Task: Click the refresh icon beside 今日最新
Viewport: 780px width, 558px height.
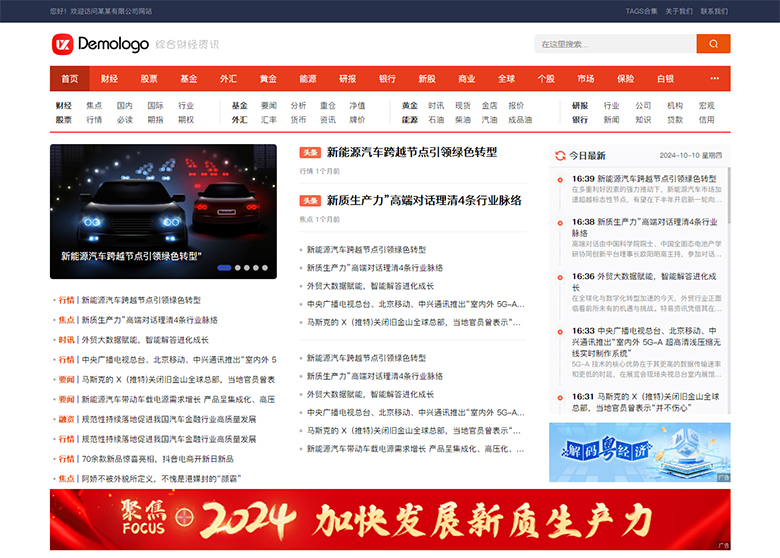Action: pos(560,155)
